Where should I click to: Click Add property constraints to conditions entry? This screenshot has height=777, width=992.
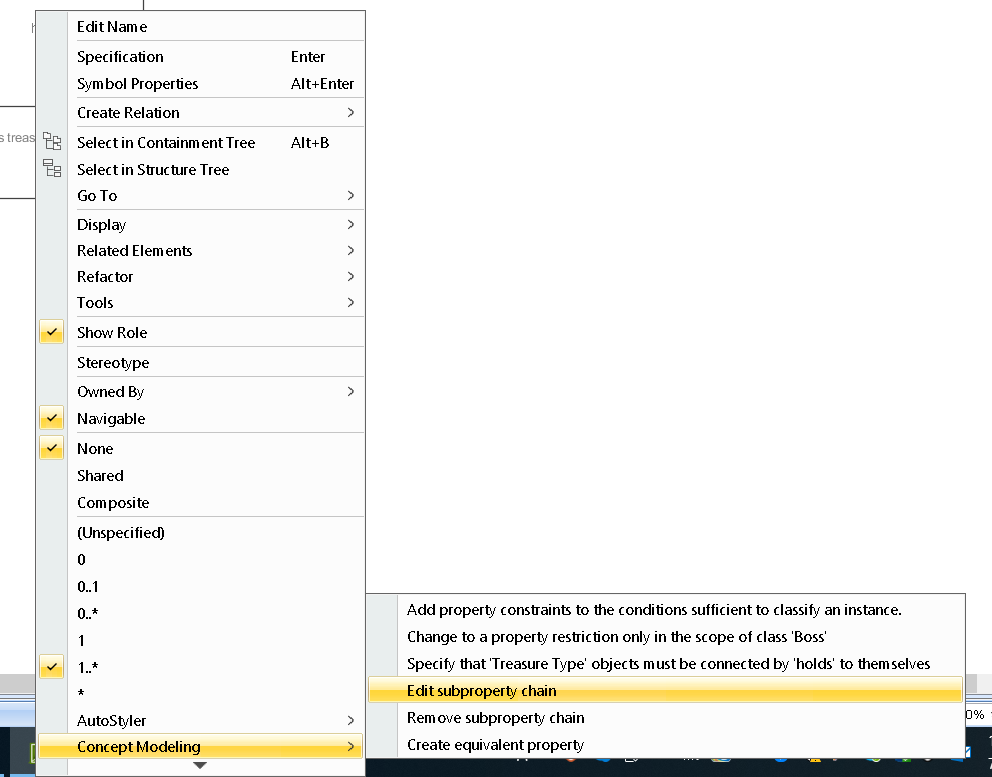[665, 610]
